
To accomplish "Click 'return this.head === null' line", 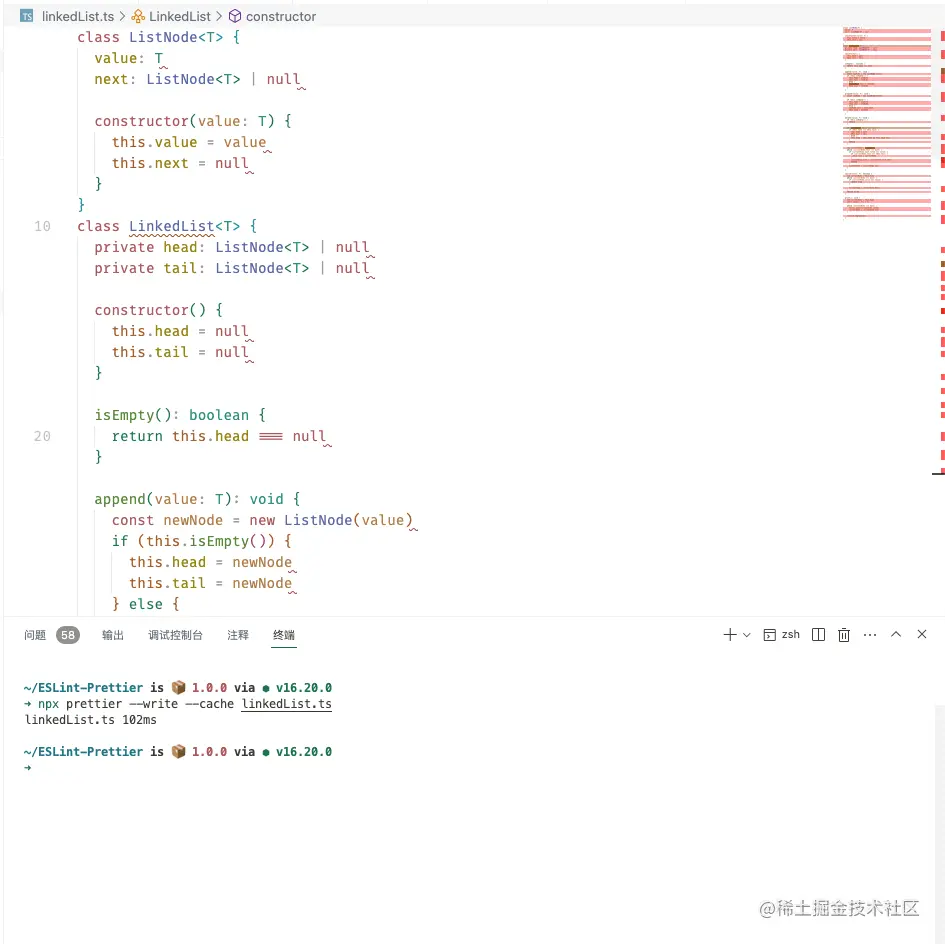I will [x=219, y=436].
